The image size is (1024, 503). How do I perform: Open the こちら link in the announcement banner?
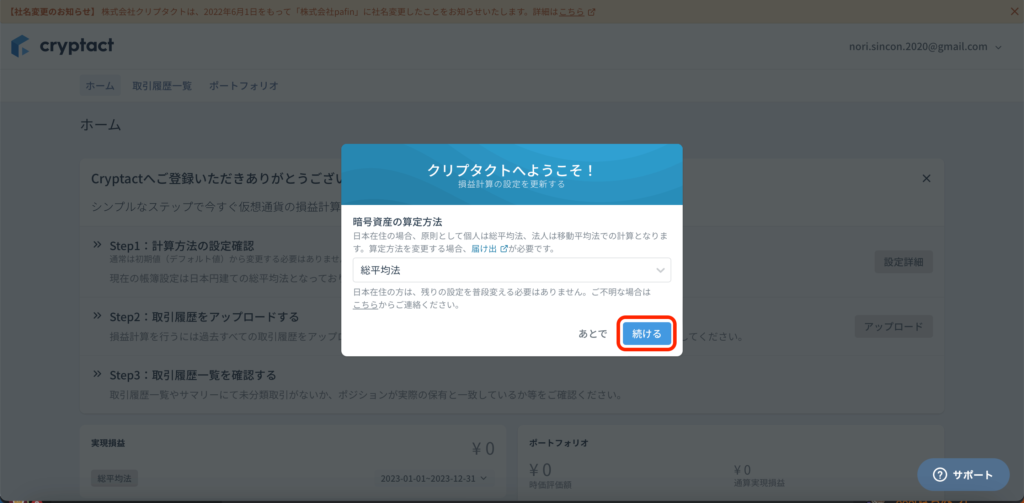[572, 12]
